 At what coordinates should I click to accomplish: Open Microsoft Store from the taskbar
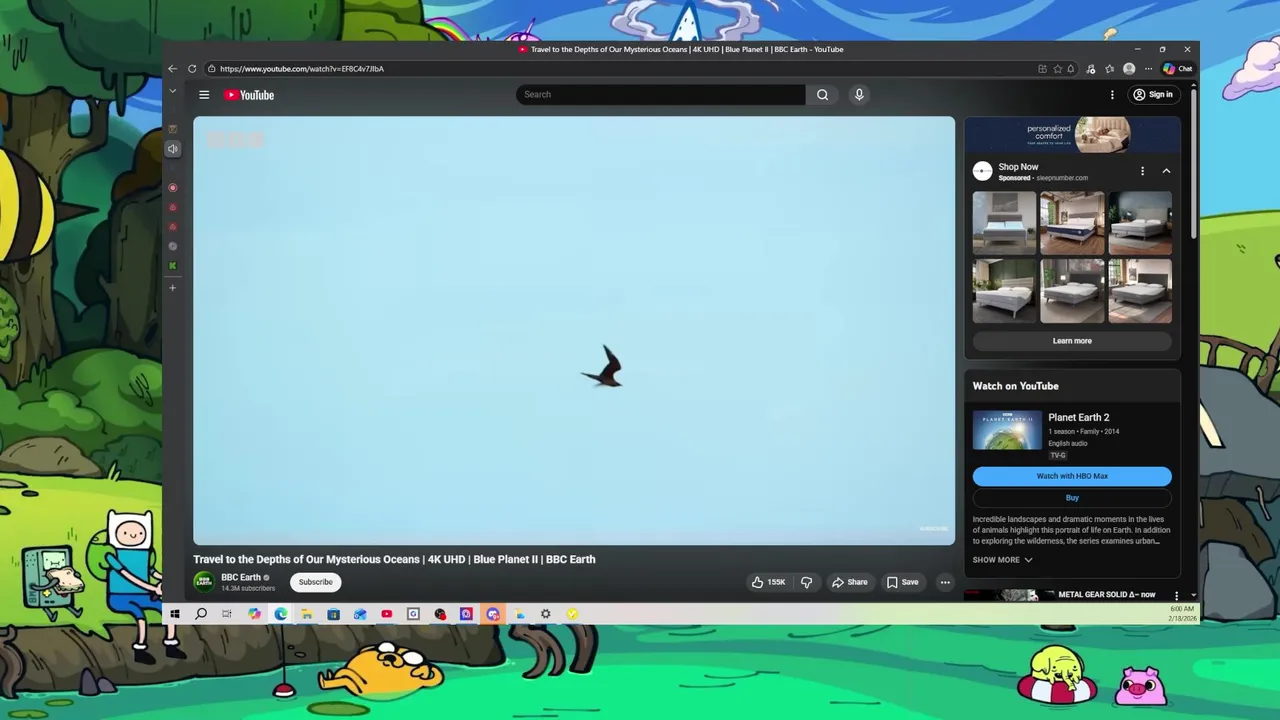coord(333,614)
